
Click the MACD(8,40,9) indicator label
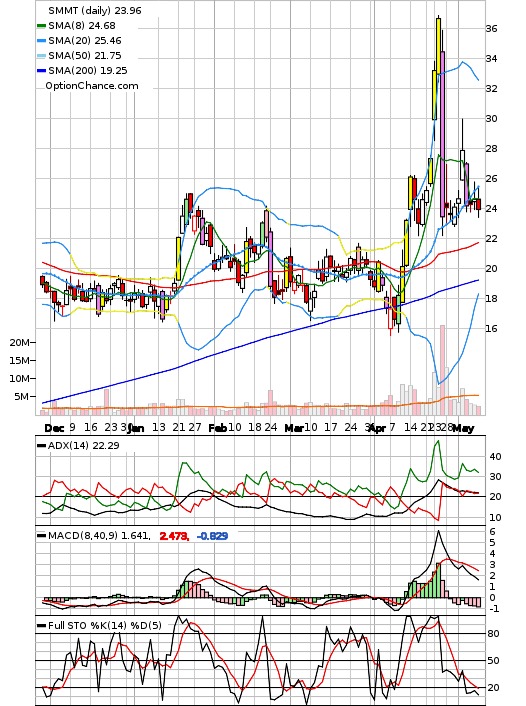(99, 536)
